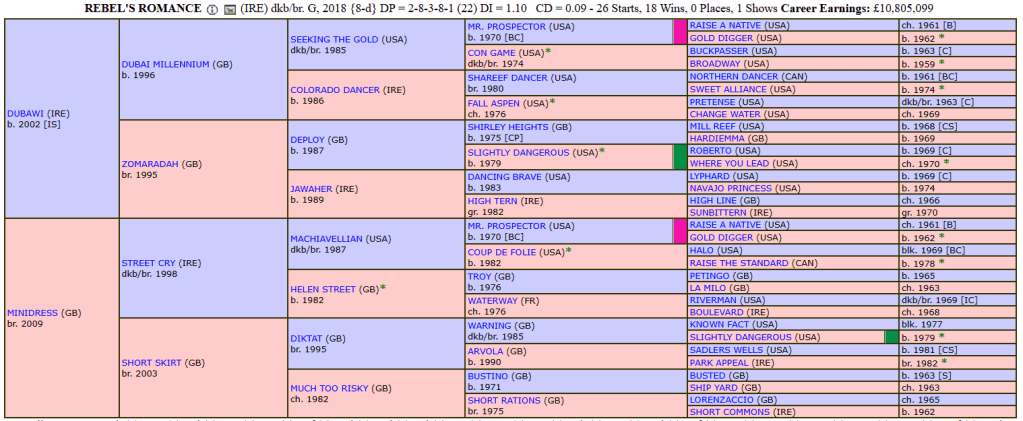
Task: Click the asterisk in Raise the Standard's year cell
Action: pos(941,262)
